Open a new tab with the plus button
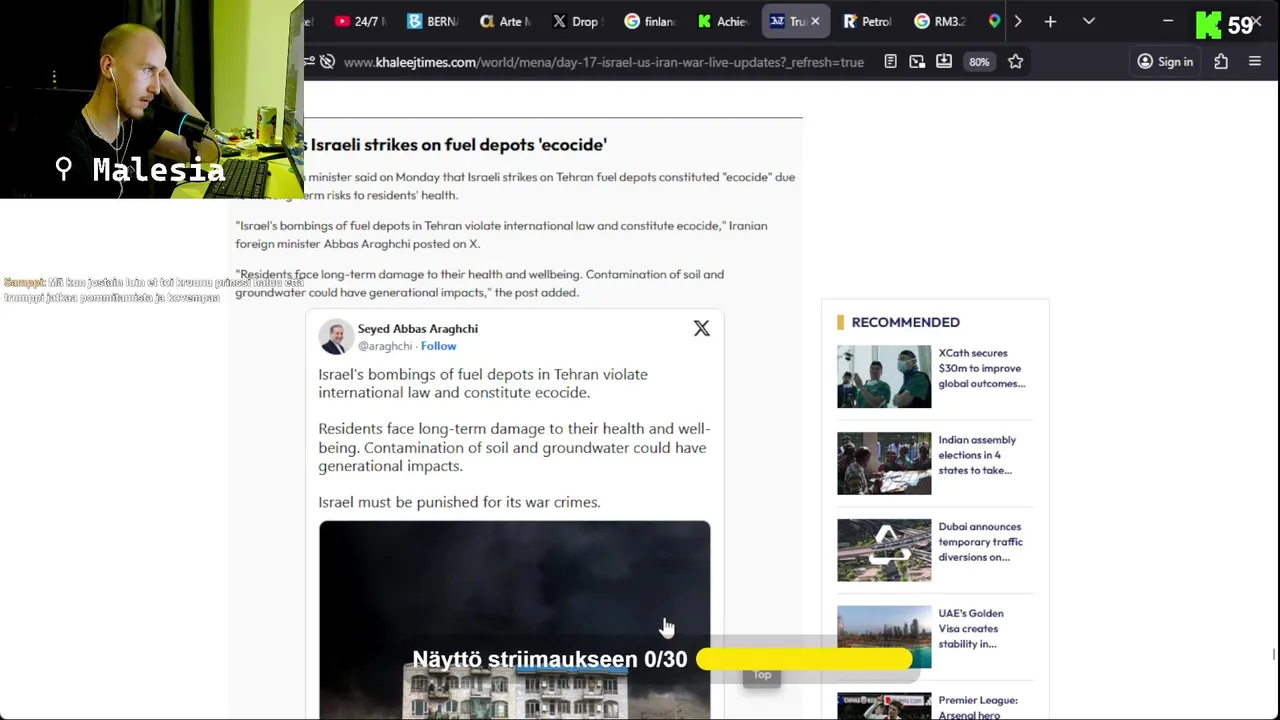Viewport: 1280px width, 720px height. point(1050,21)
